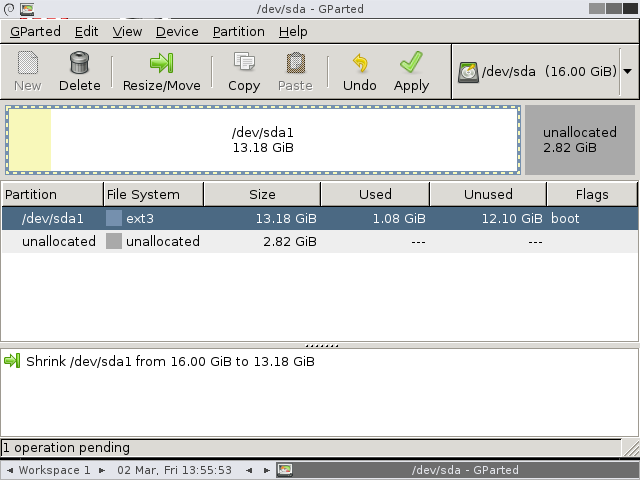This screenshot has height=480, width=640.
Task: Select the unallocated row in the partition list
Action: (x=320, y=241)
